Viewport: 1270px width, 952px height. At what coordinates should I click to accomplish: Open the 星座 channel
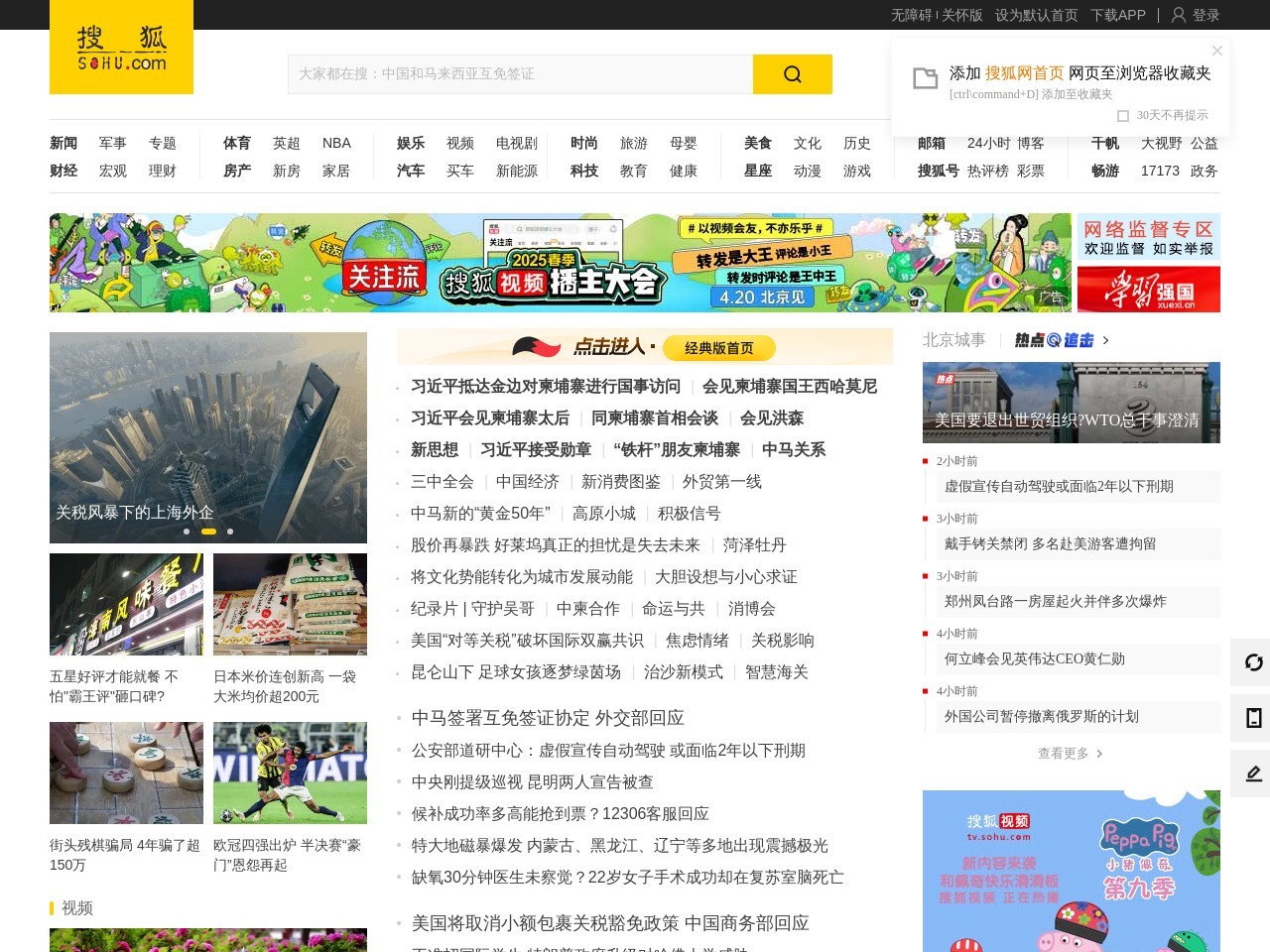[758, 171]
